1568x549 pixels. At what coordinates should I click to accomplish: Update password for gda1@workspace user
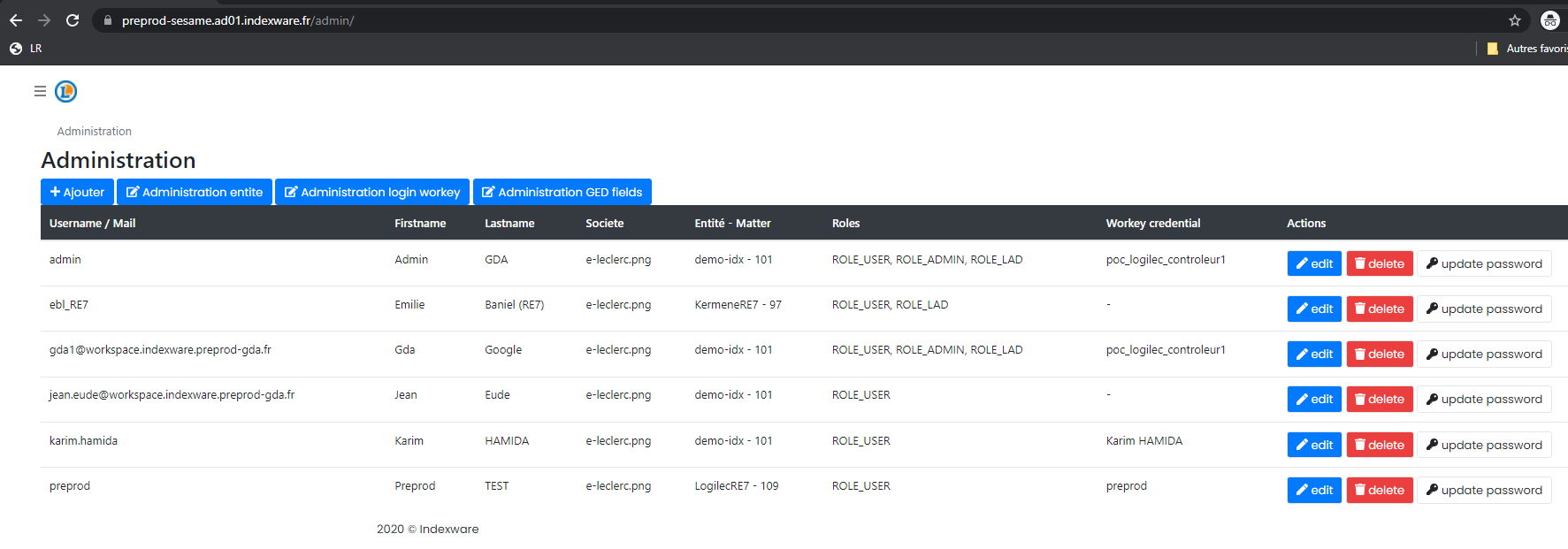[1484, 354]
